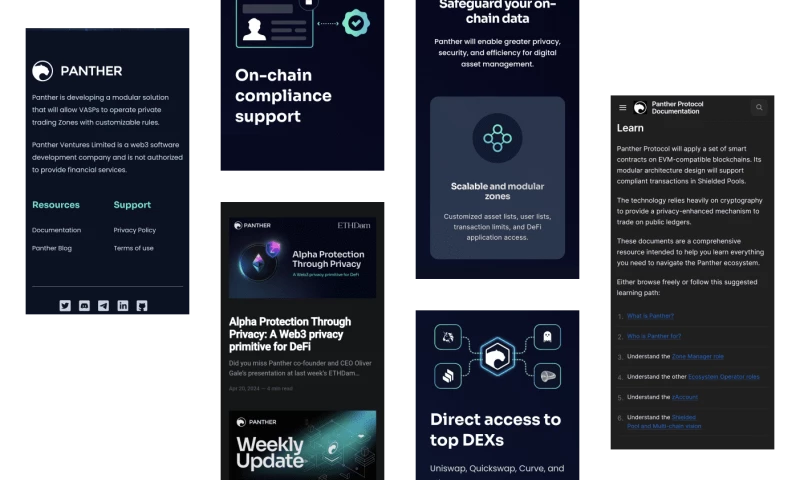The image size is (800, 480).
Task: Open the Shielded Pool and Multi-chain vision link
Action: click(x=664, y=422)
